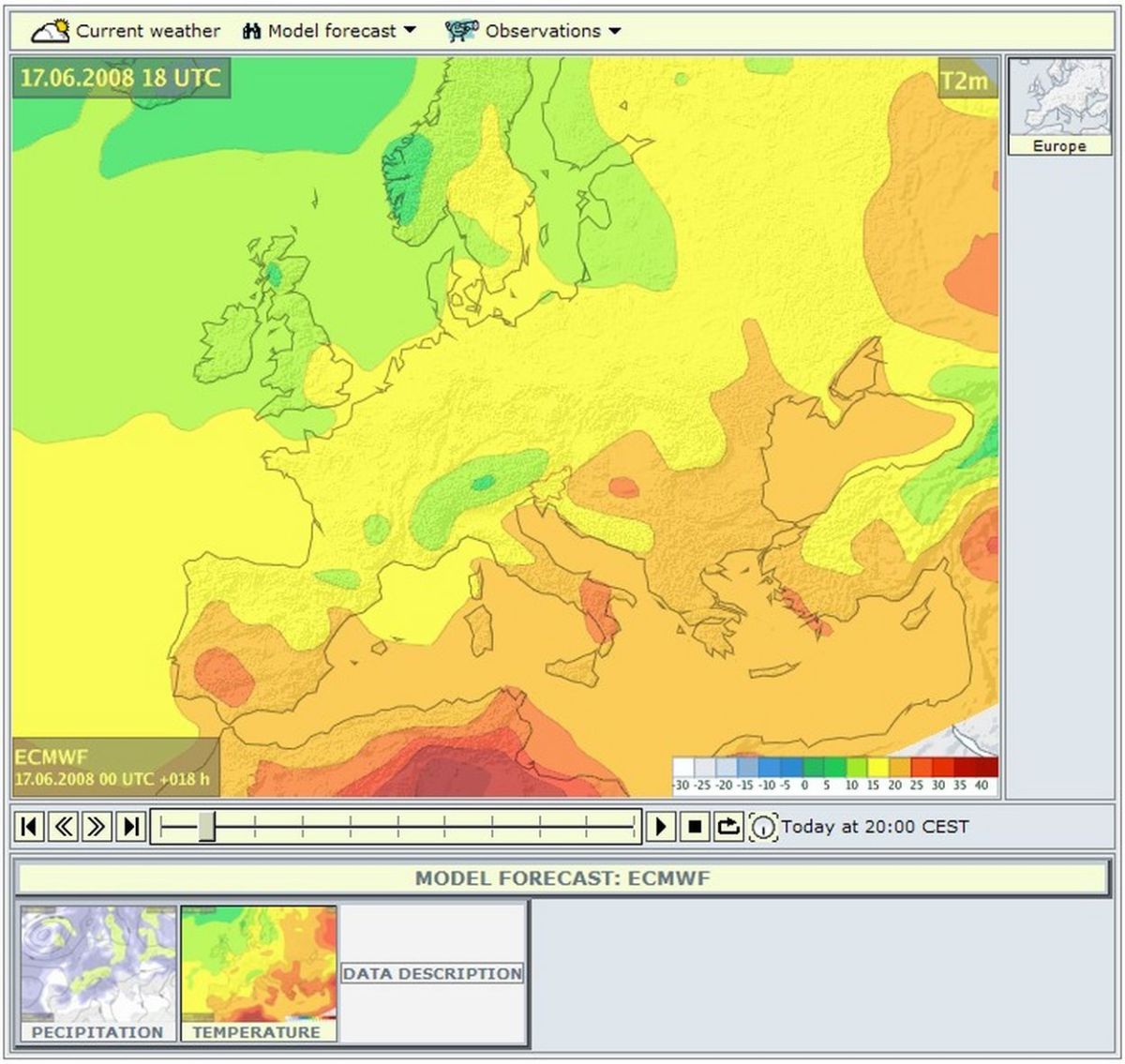Play the forecast animation

(661, 827)
